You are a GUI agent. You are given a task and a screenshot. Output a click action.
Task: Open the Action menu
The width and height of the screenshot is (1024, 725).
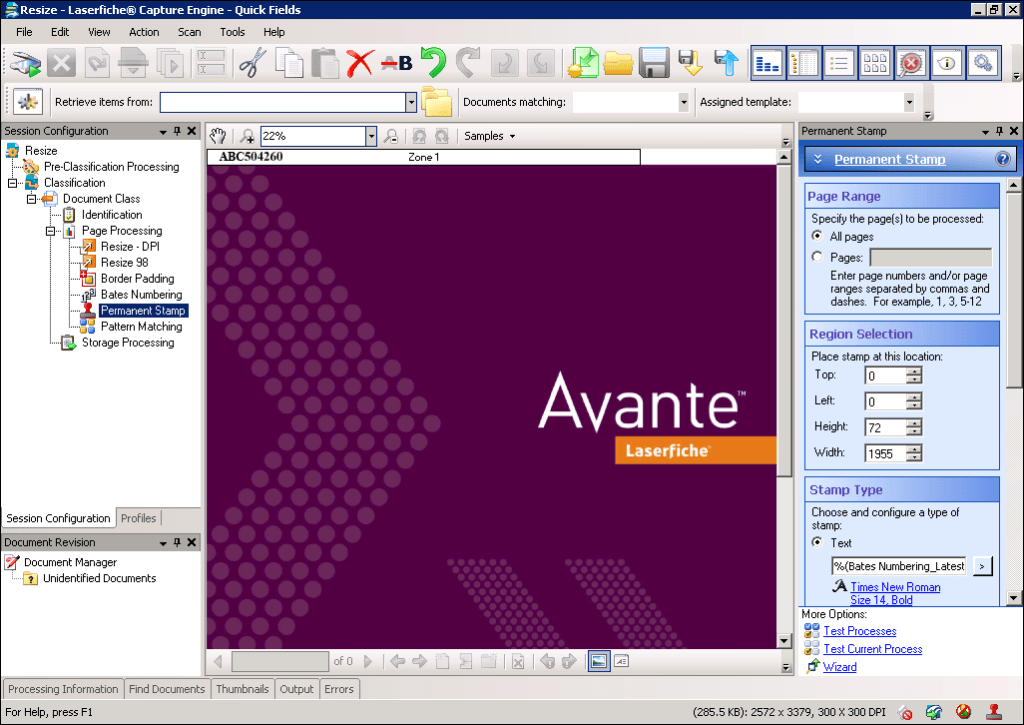click(144, 32)
